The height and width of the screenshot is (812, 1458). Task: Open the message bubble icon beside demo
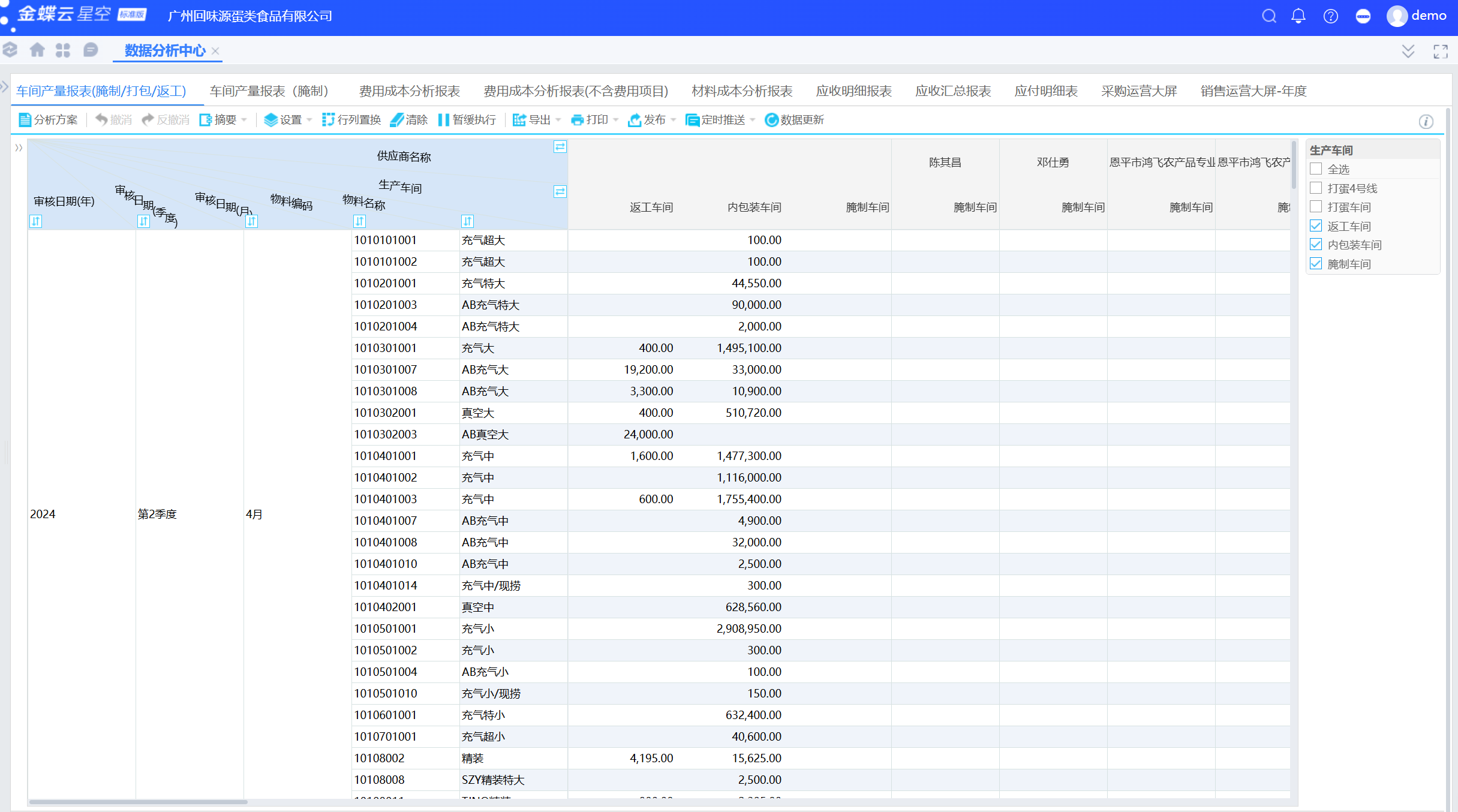point(1363,16)
